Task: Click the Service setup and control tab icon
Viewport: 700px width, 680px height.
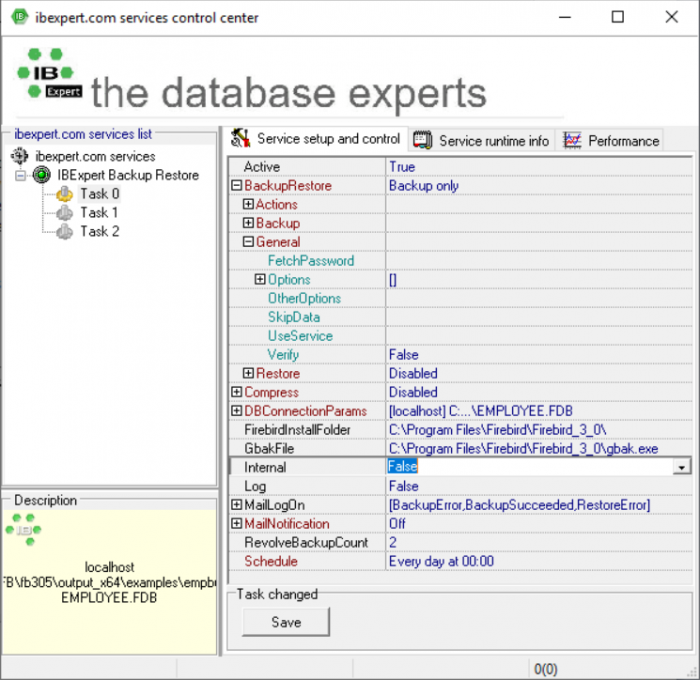Action: coord(241,138)
